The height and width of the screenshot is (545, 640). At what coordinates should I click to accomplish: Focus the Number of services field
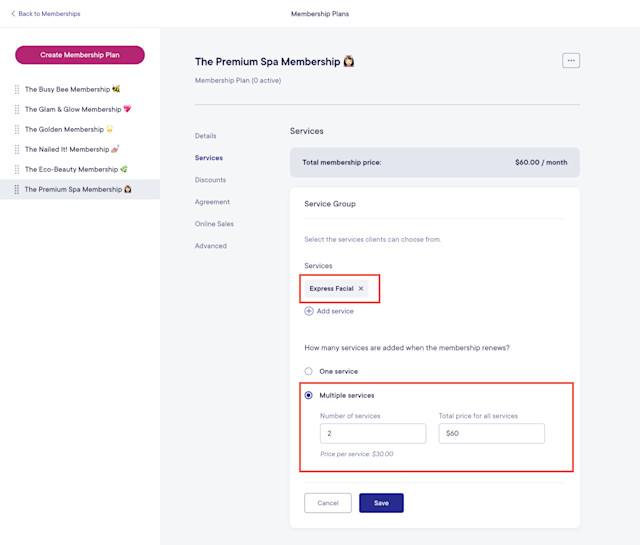click(373, 433)
